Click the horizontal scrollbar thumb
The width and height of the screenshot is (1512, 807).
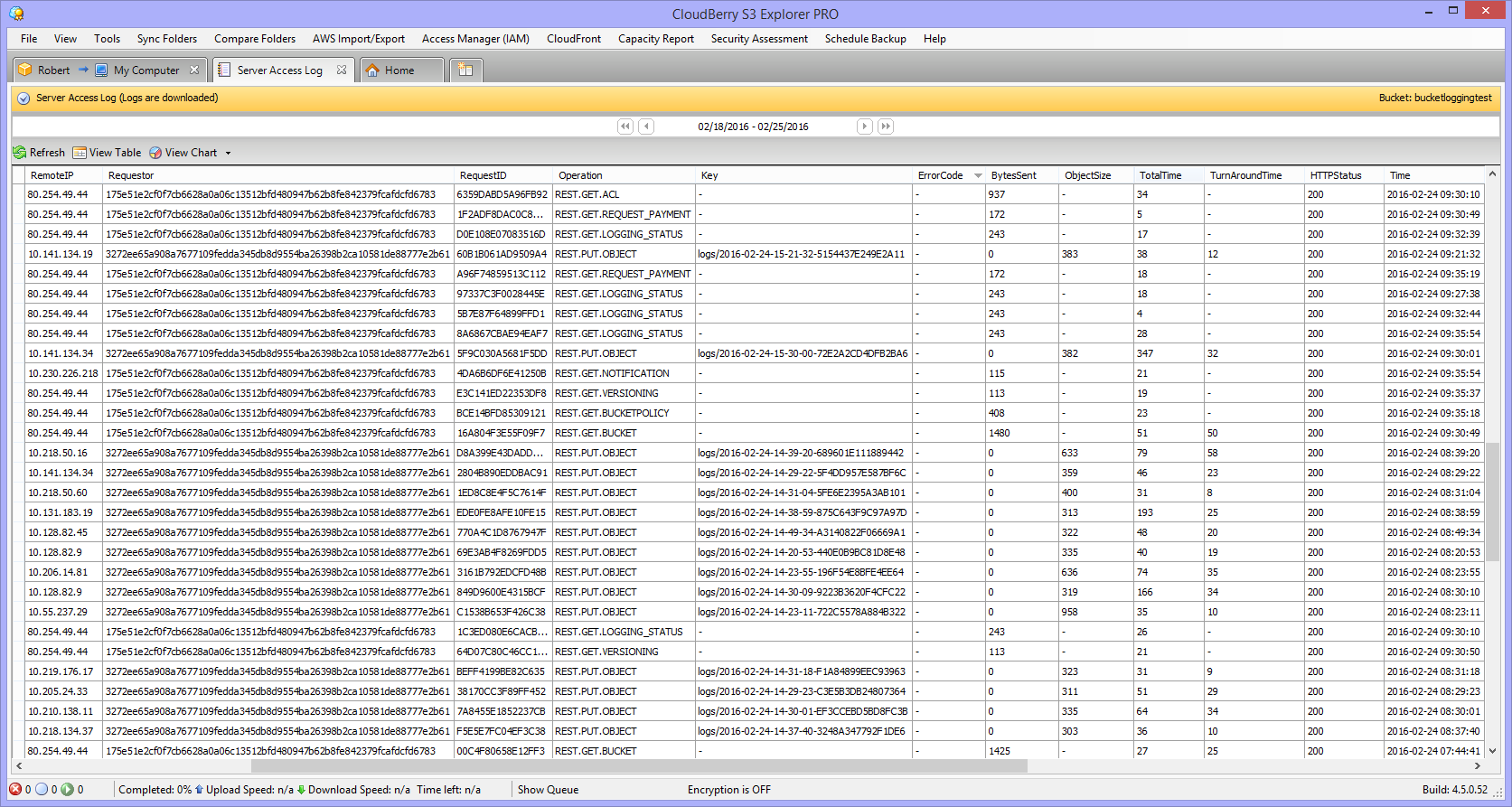click(x=639, y=765)
